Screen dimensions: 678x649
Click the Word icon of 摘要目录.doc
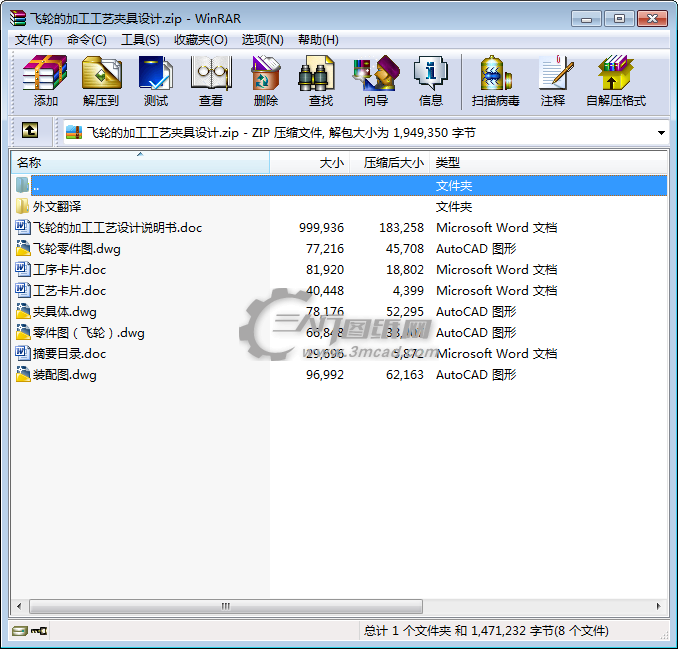tap(22, 353)
